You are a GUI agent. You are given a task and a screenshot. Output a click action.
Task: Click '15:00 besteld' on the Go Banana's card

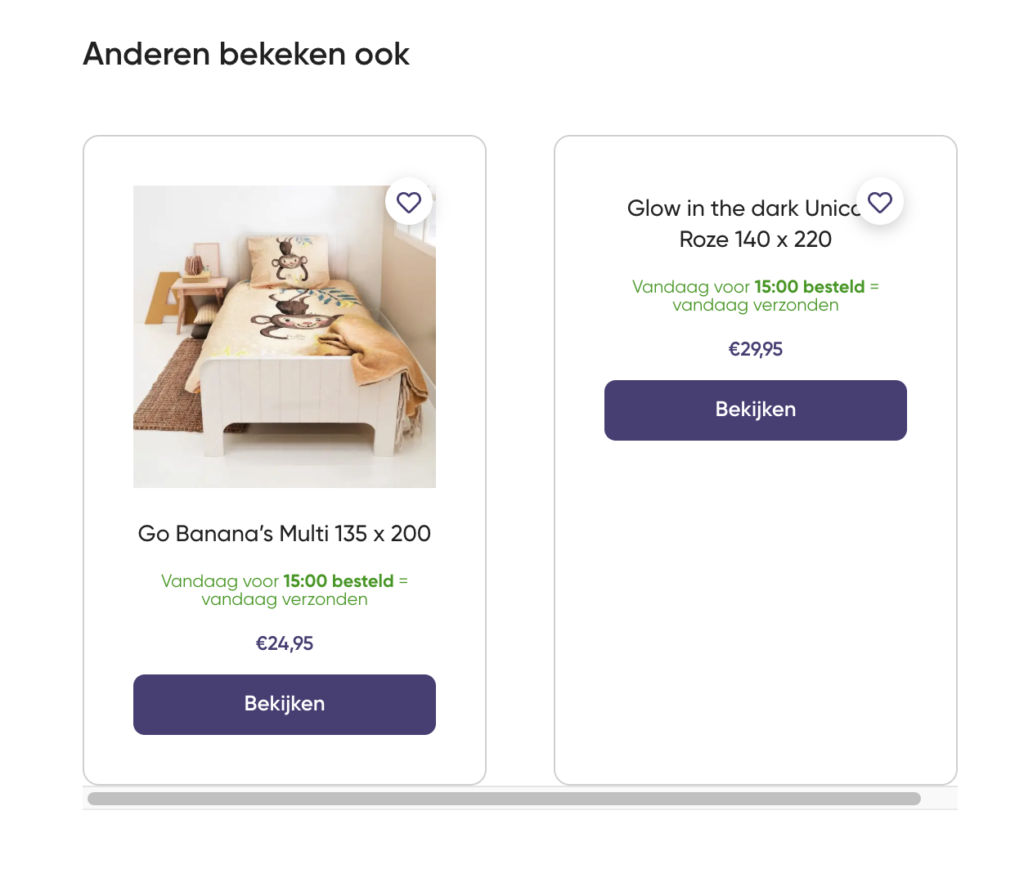(x=338, y=581)
